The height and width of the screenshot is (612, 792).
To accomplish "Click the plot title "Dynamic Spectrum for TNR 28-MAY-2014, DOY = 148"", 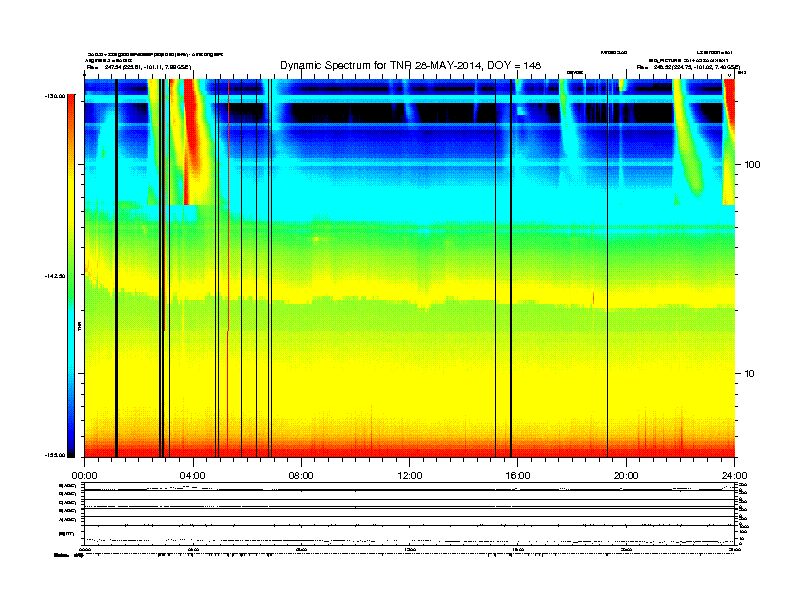I will [410, 65].
